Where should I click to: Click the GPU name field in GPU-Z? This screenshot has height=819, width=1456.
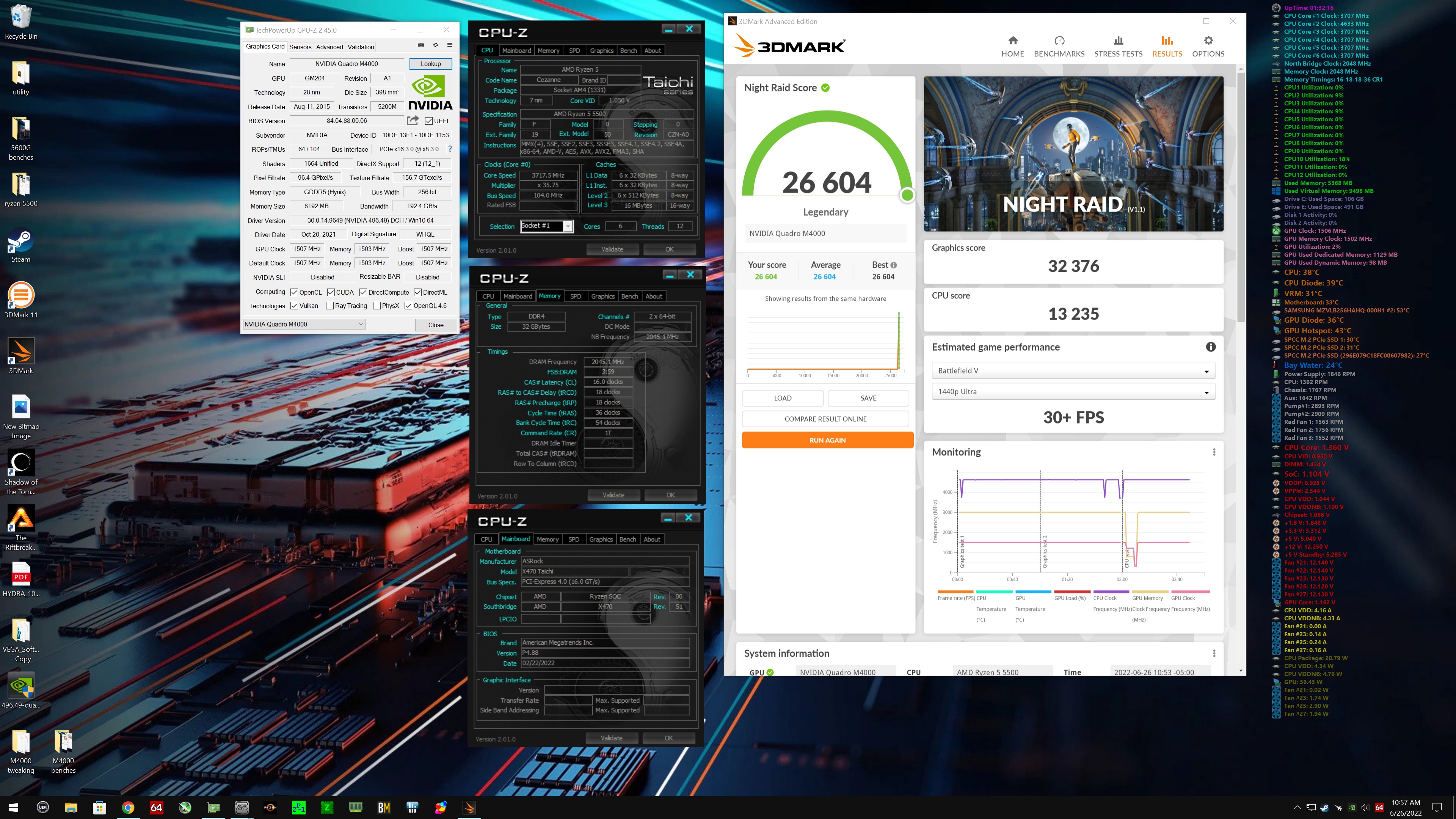(x=347, y=64)
